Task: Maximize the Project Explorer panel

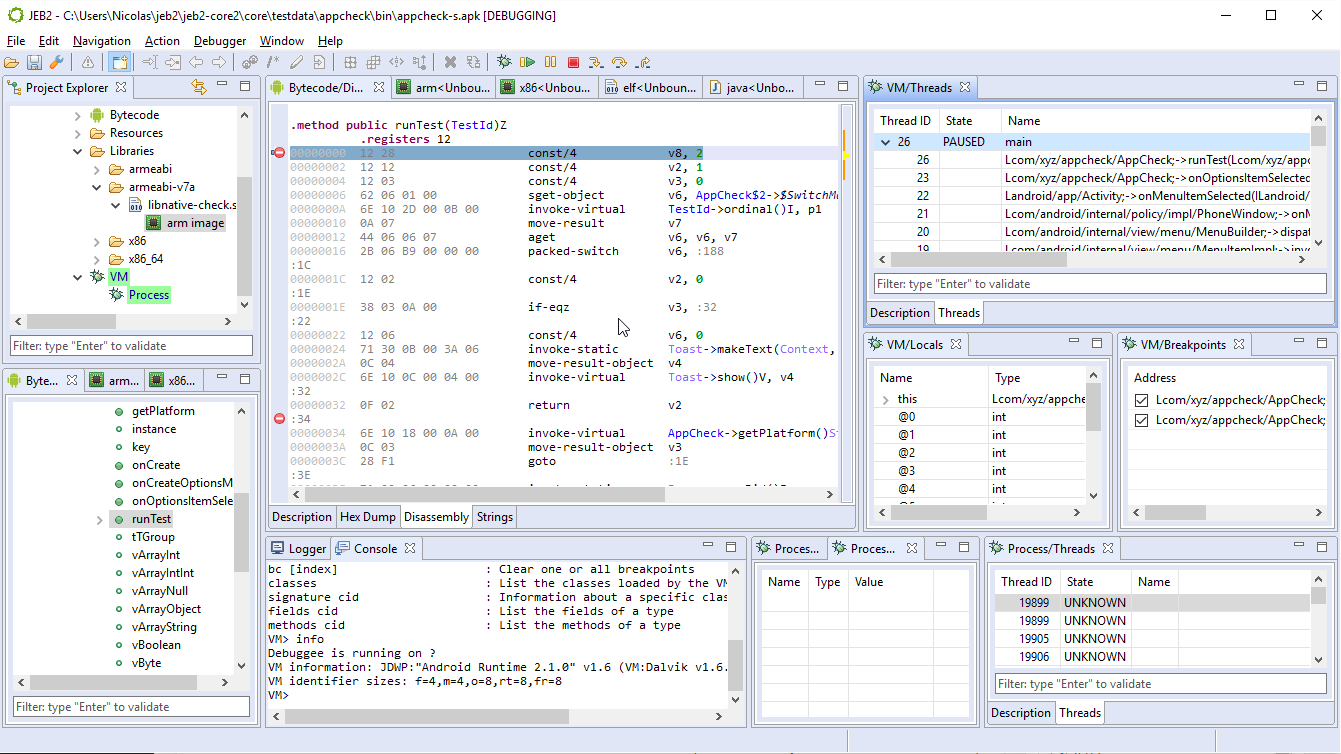Action: (x=245, y=86)
